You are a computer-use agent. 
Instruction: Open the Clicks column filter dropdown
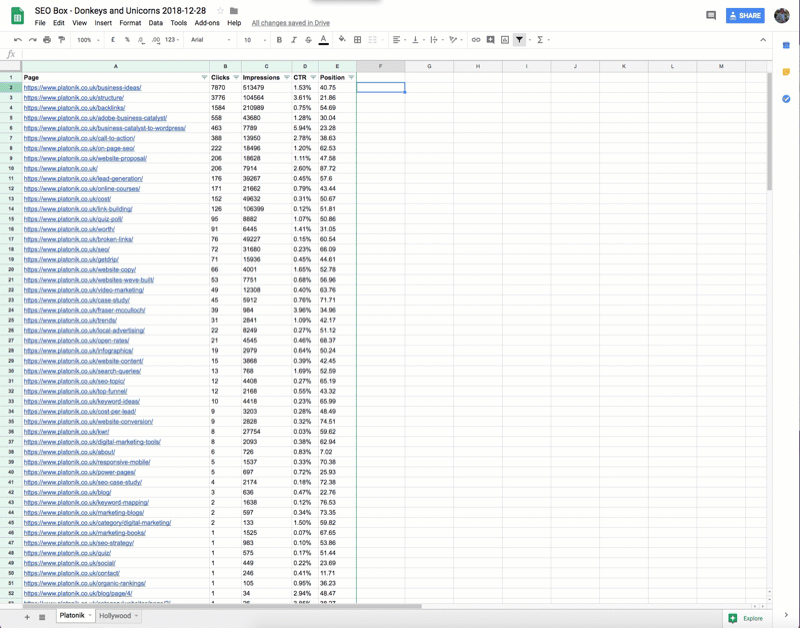coord(236,77)
